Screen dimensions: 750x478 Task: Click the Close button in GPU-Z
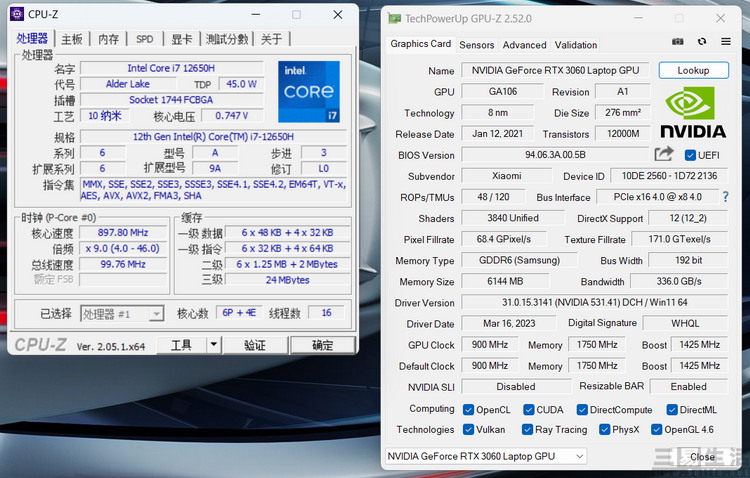click(x=702, y=457)
